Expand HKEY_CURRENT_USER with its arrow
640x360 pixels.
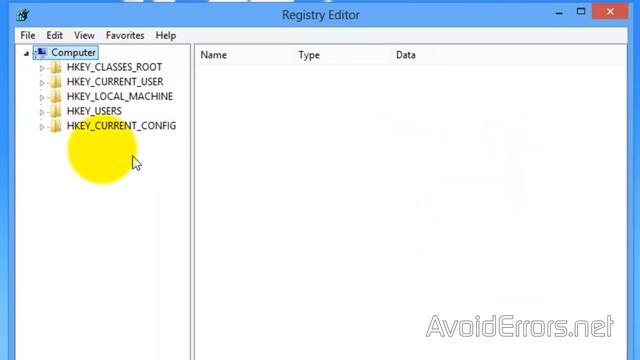(42, 83)
